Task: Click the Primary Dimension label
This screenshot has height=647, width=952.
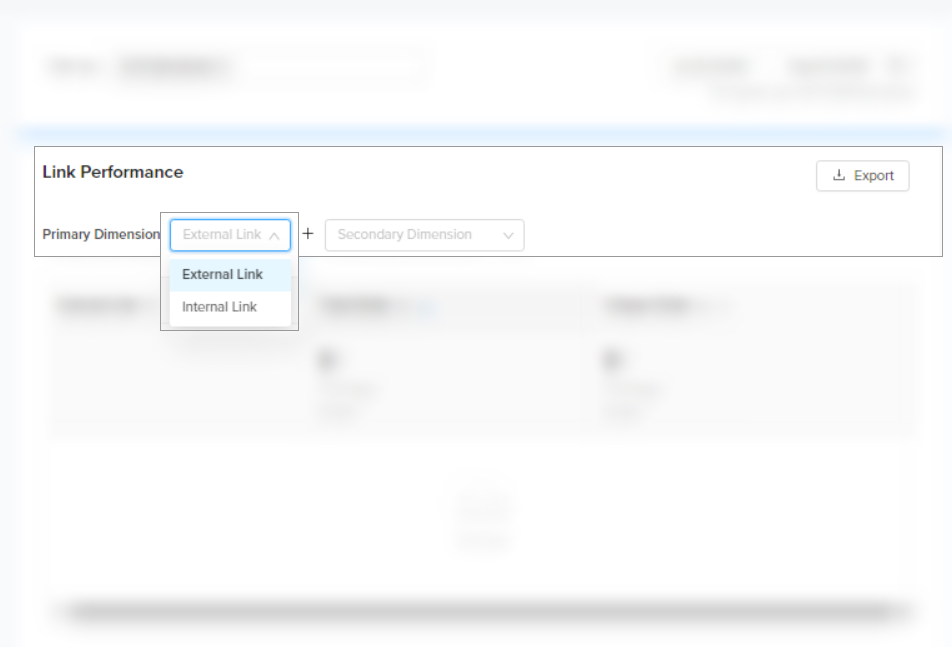Action: click(x=101, y=235)
